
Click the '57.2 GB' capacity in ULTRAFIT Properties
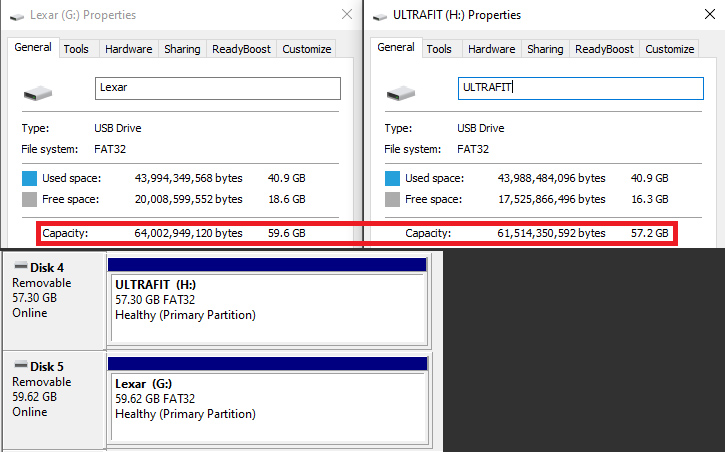point(650,233)
